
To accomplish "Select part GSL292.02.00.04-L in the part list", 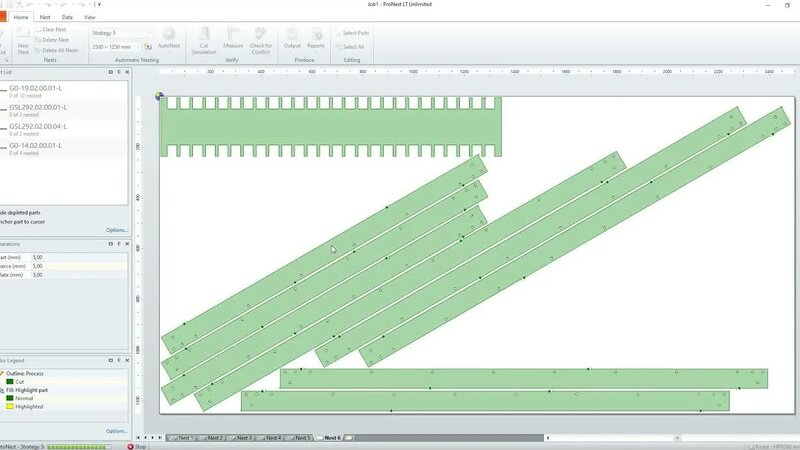I will (x=64, y=130).
